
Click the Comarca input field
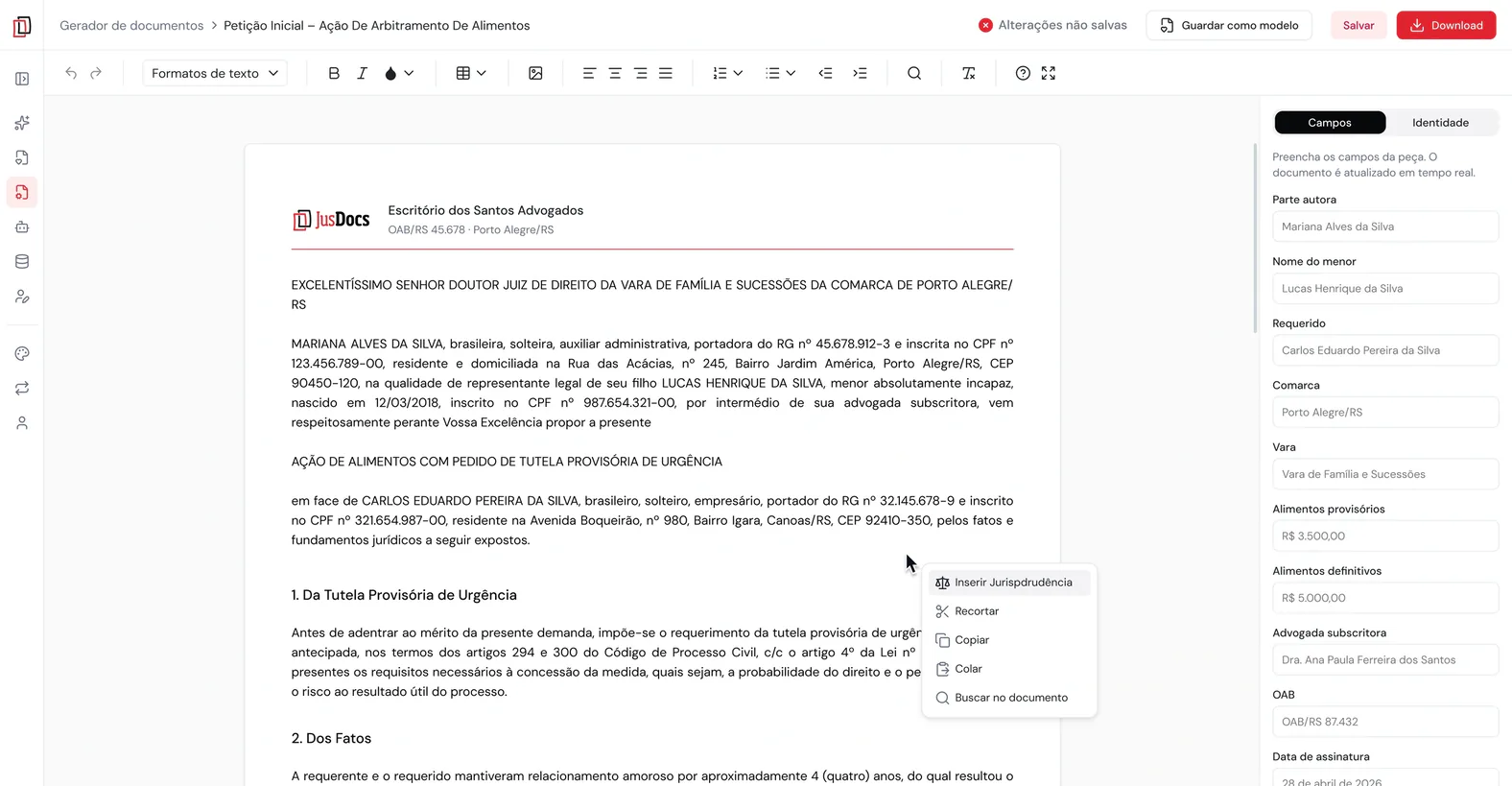click(x=1385, y=412)
